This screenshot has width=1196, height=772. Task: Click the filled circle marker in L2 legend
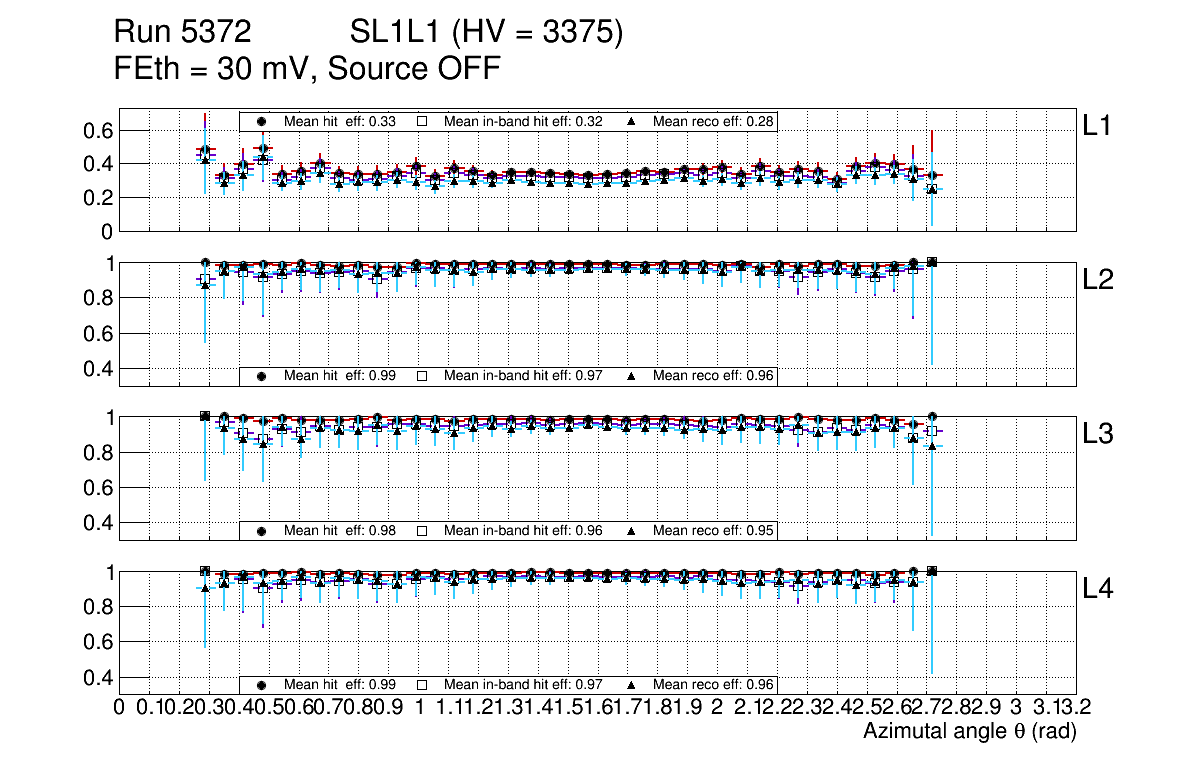tap(262, 376)
